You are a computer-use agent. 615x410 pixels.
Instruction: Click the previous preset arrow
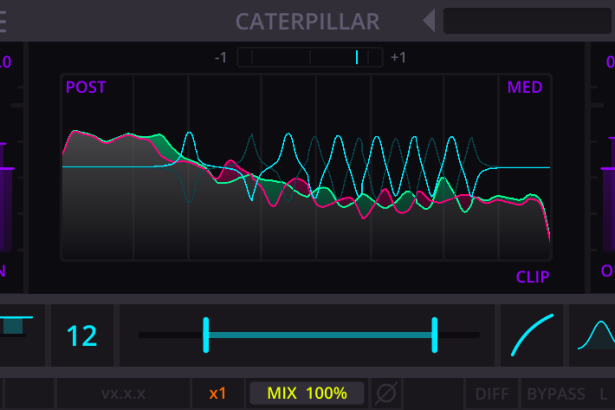tap(428, 21)
